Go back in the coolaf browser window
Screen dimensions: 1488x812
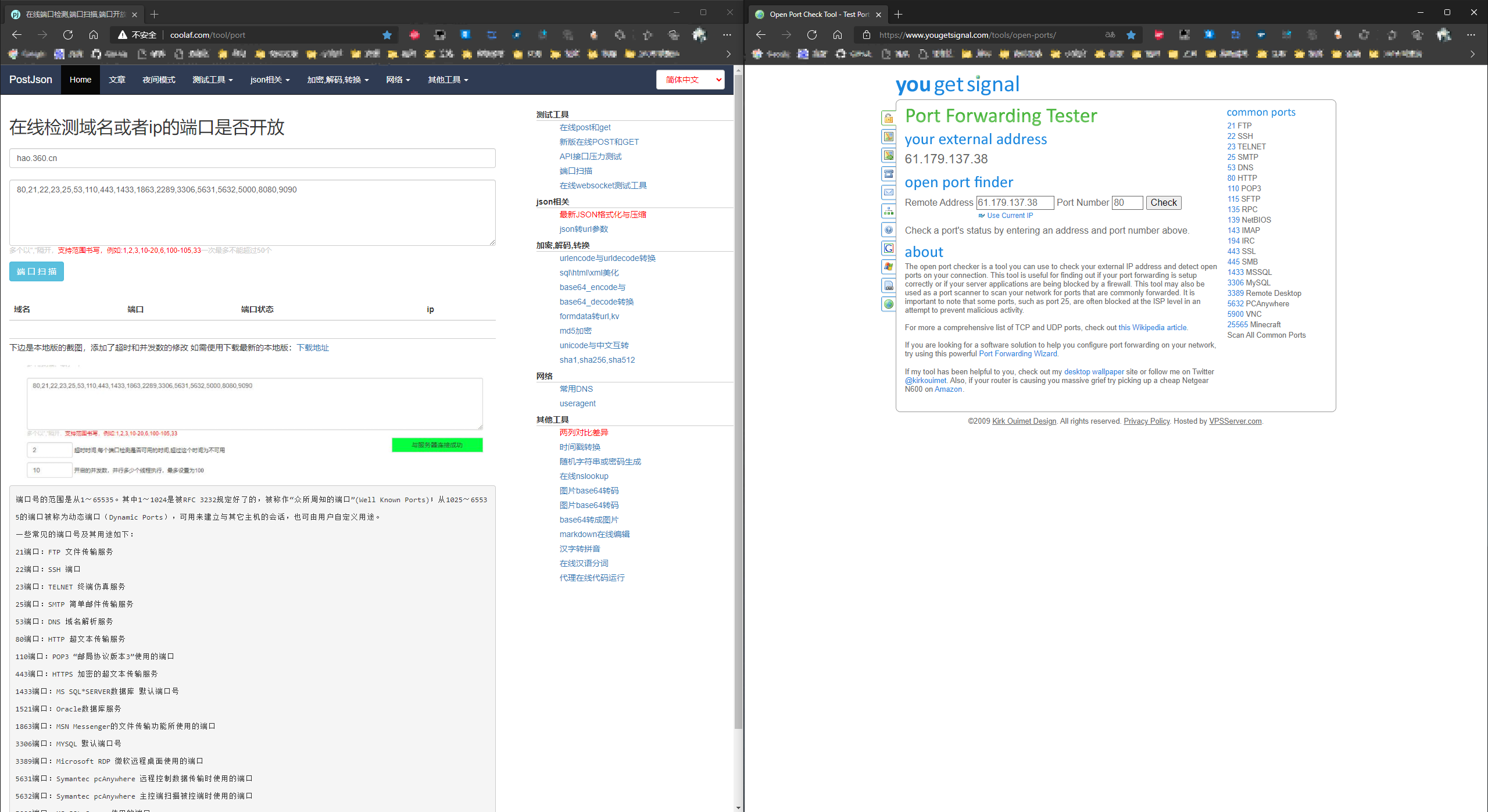coord(17,35)
